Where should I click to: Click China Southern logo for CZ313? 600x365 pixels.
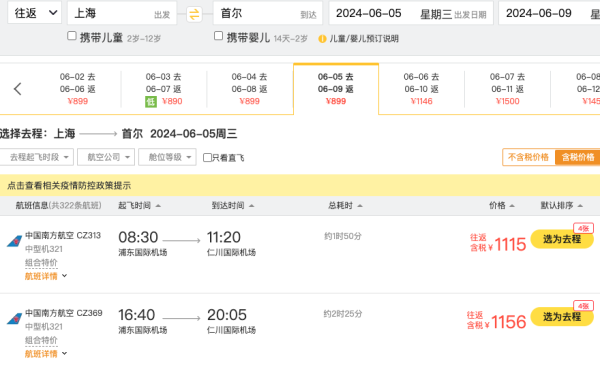tap(15, 241)
